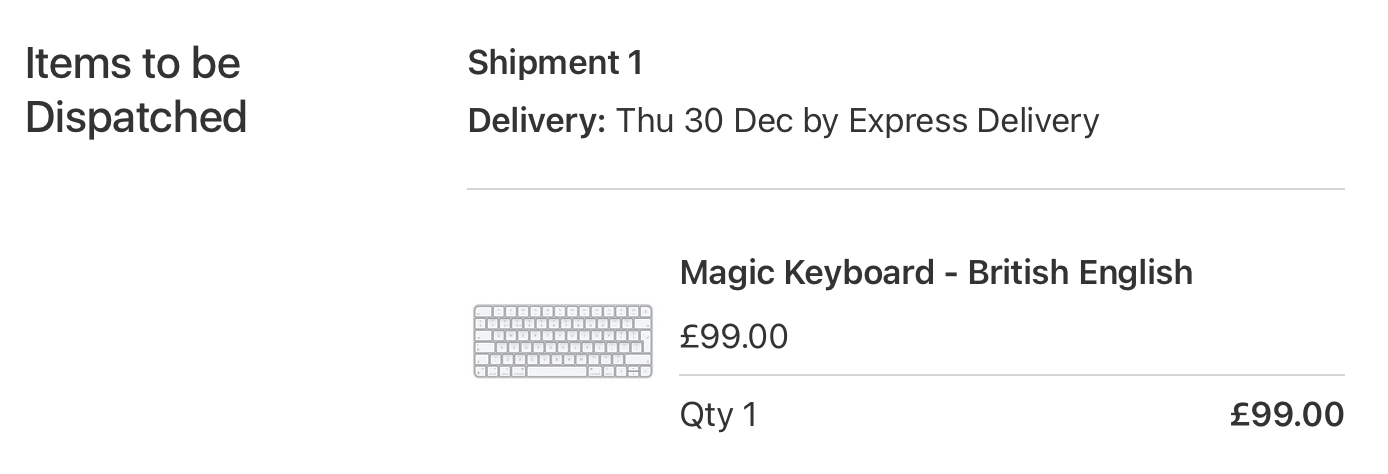Click the Magic Keyboard product thumbnail image
This screenshot has height=474, width=1388.
coord(562,341)
